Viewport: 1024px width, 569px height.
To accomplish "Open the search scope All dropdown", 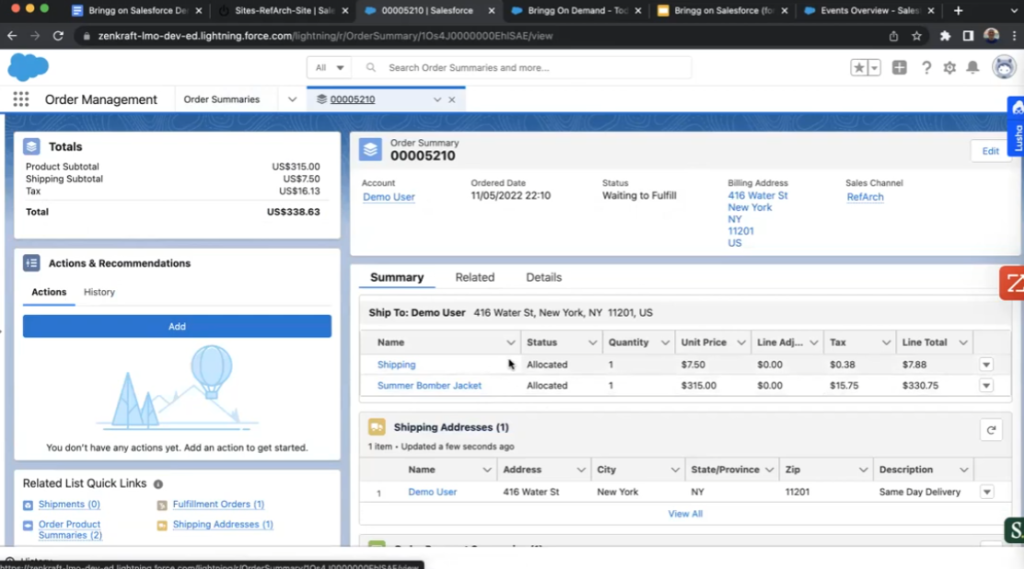I will 329,68.
